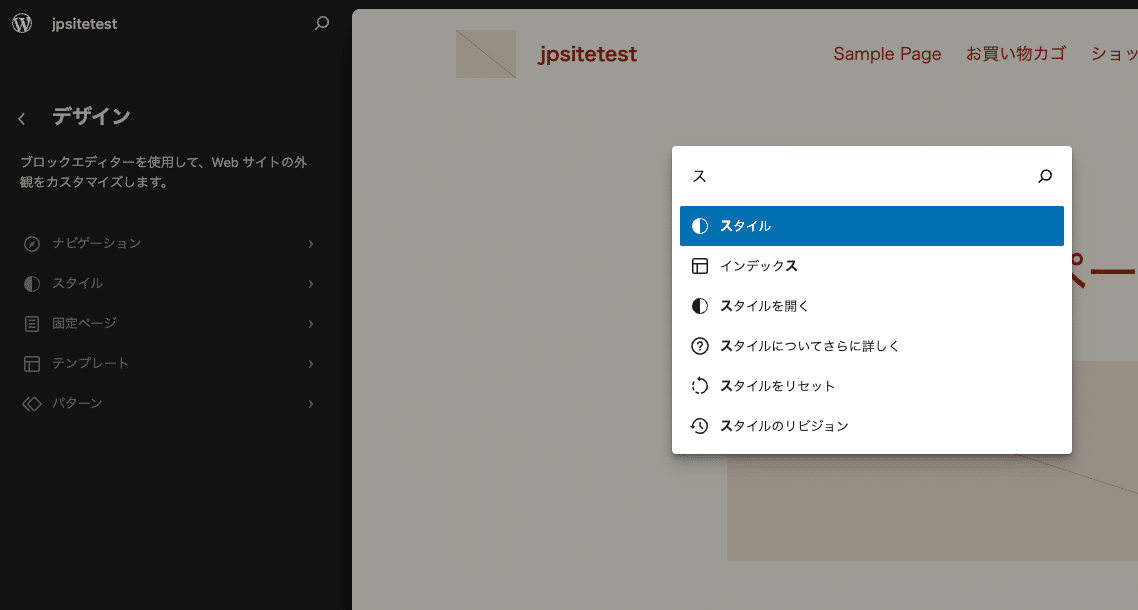Click the WordPress logo icon

(x=21, y=22)
